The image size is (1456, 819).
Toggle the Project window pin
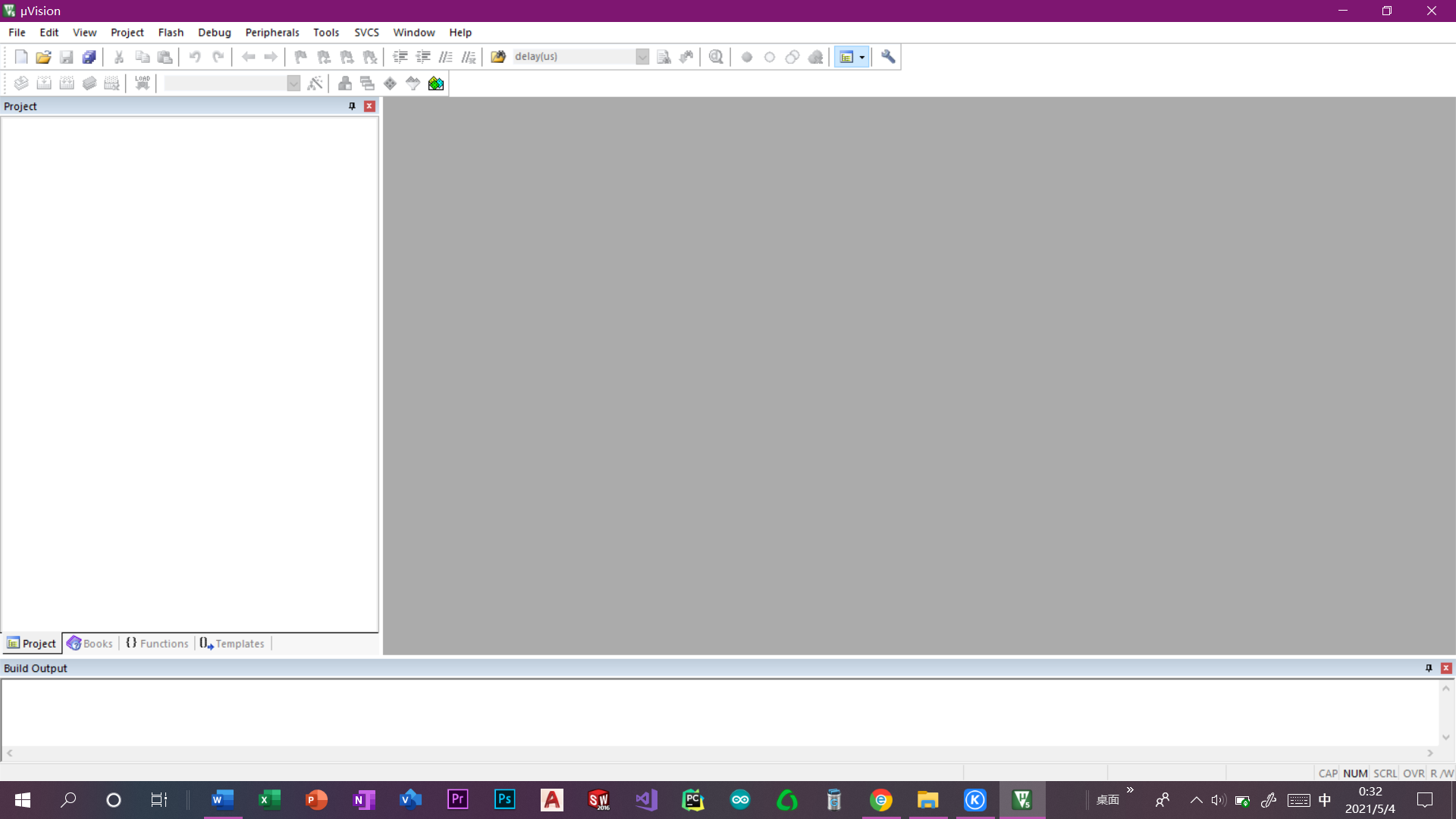(x=352, y=106)
